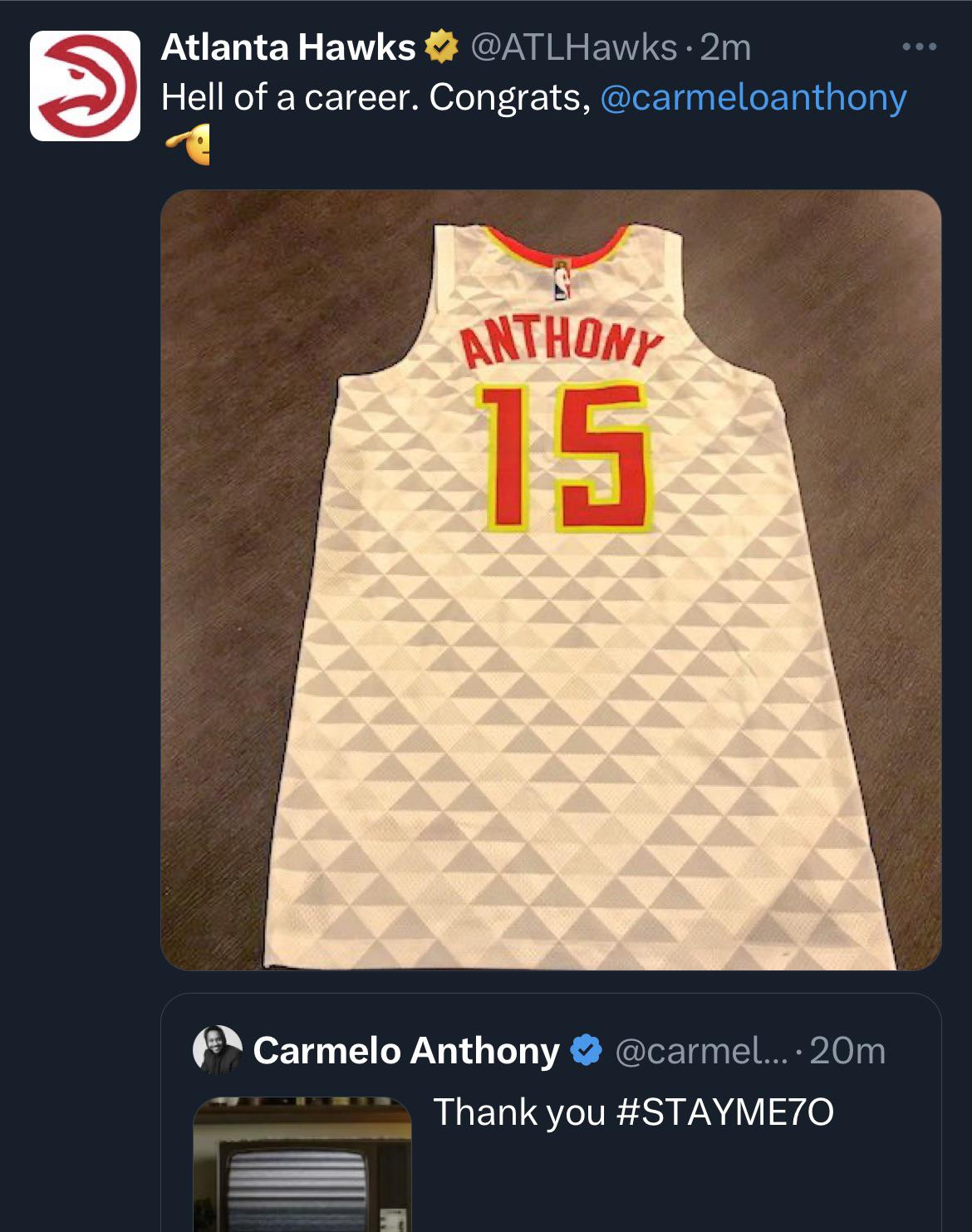The width and height of the screenshot is (972, 1232).
Task: Click the Atlanta Hawks display name
Action: tap(287, 47)
